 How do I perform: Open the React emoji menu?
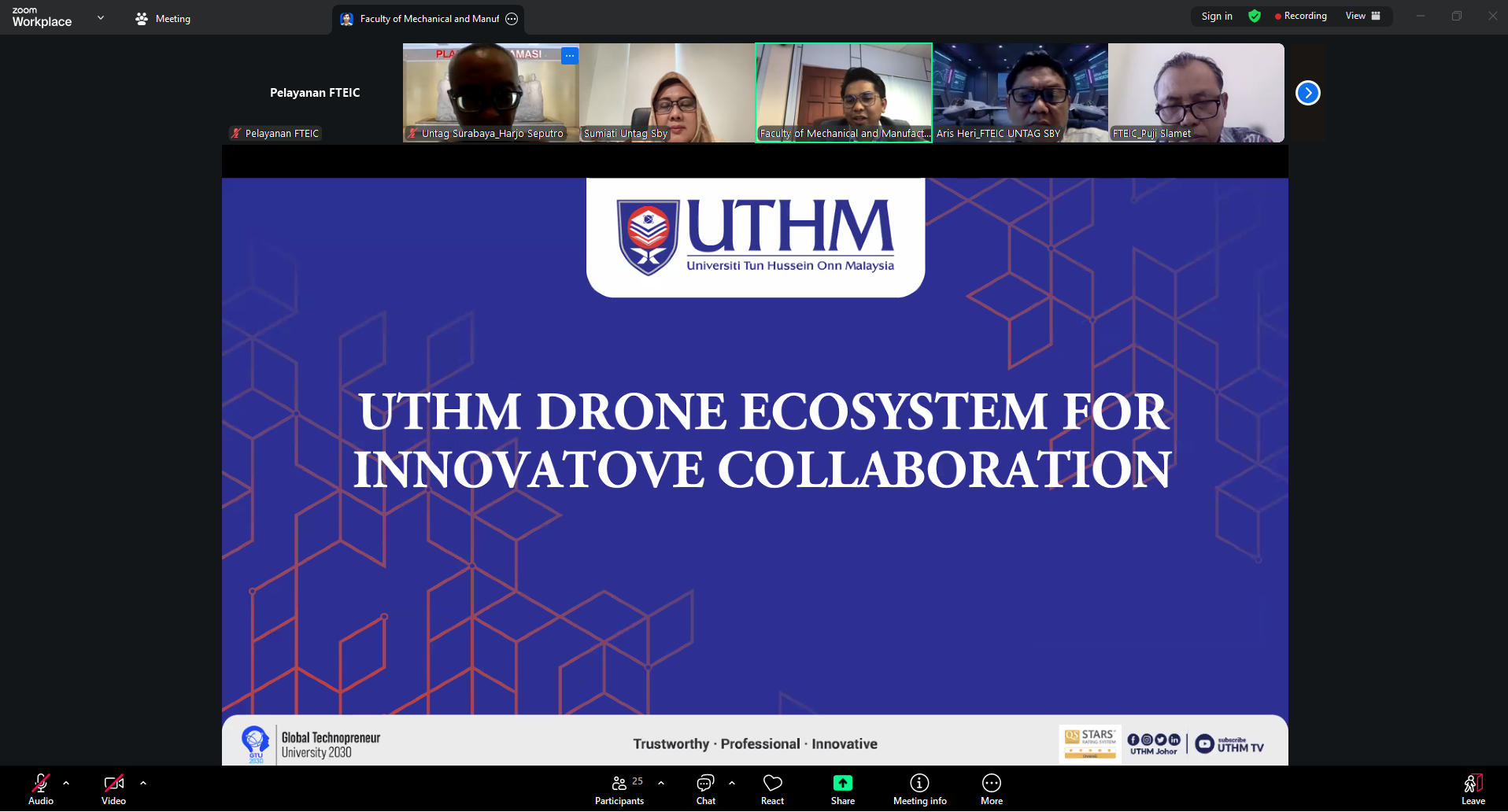(x=772, y=789)
